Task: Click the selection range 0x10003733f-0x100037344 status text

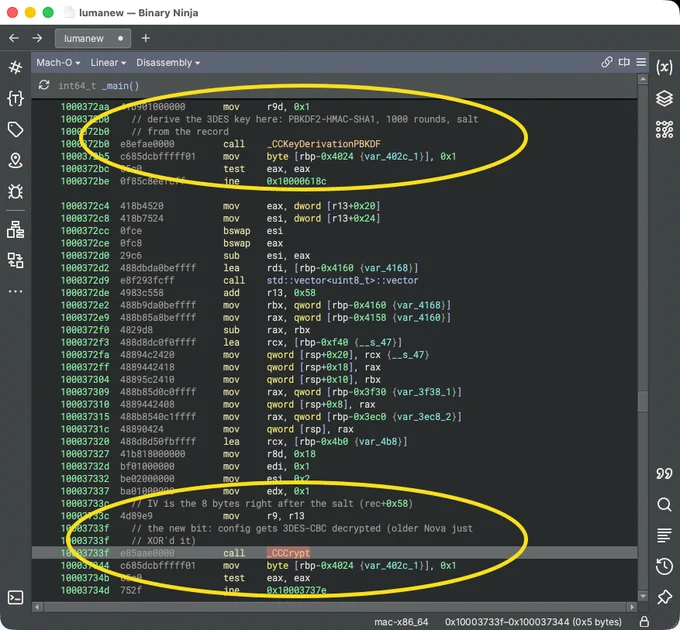Action: (533, 622)
